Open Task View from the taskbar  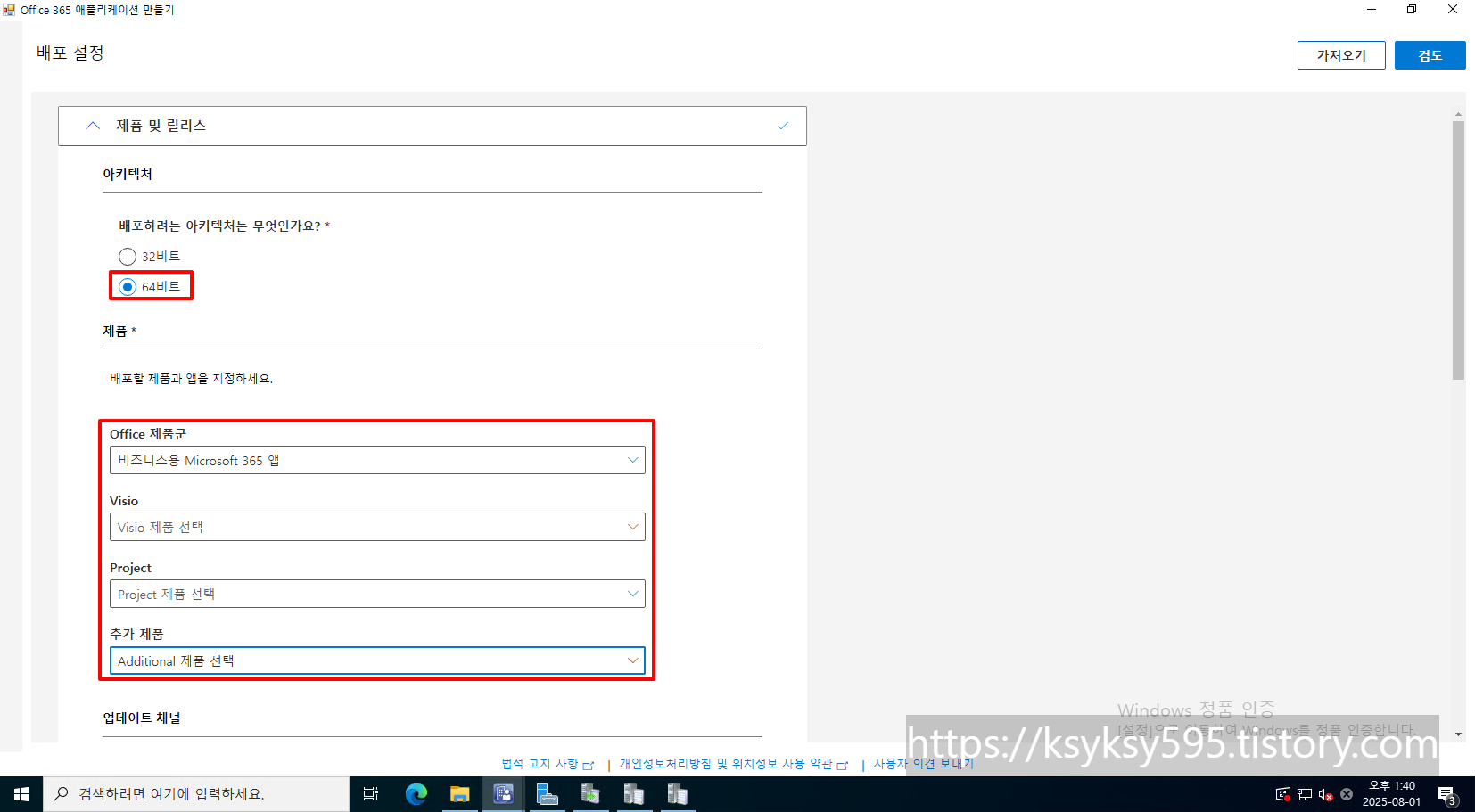[371, 794]
